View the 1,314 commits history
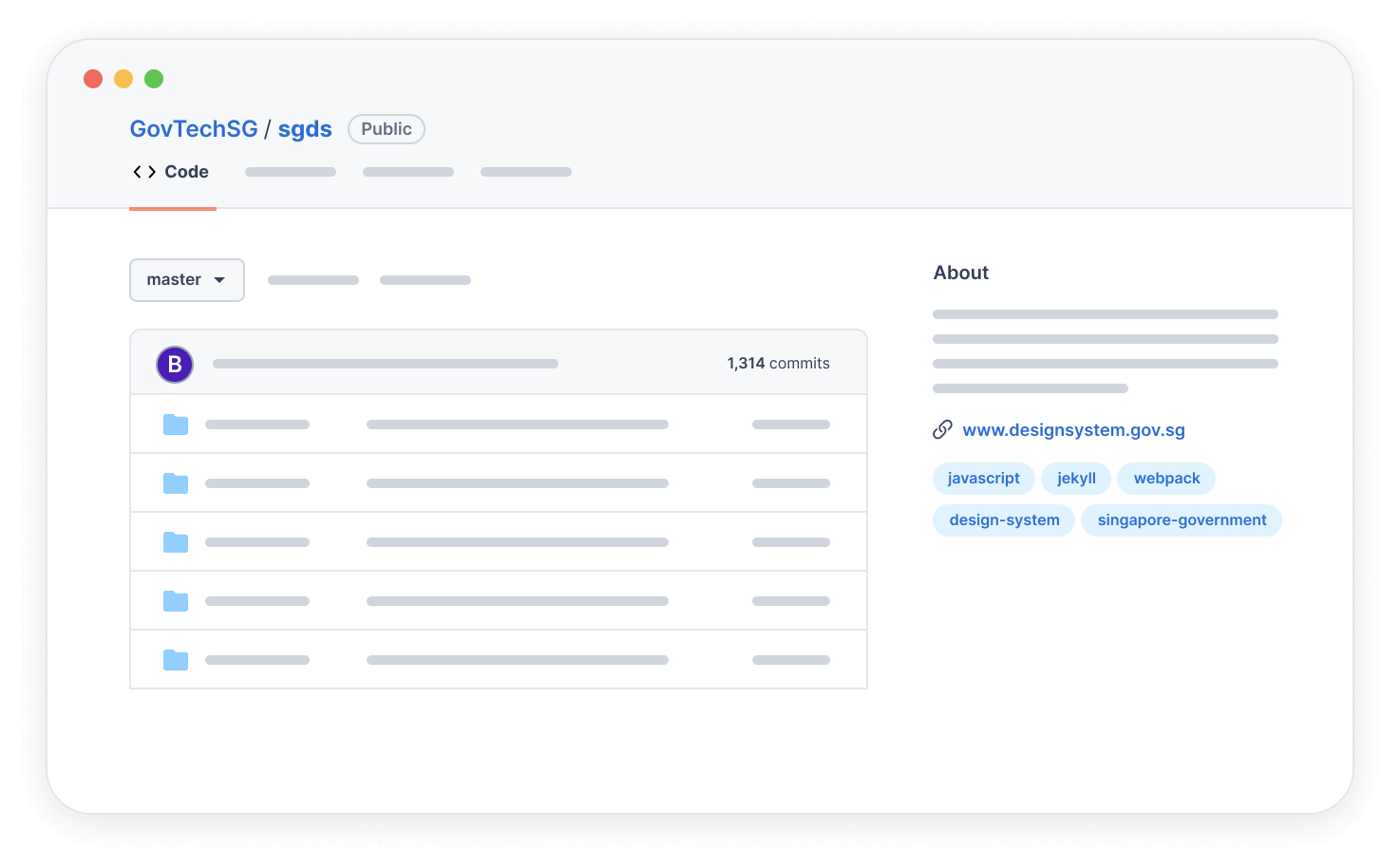The width and height of the screenshot is (1400, 868). click(778, 364)
